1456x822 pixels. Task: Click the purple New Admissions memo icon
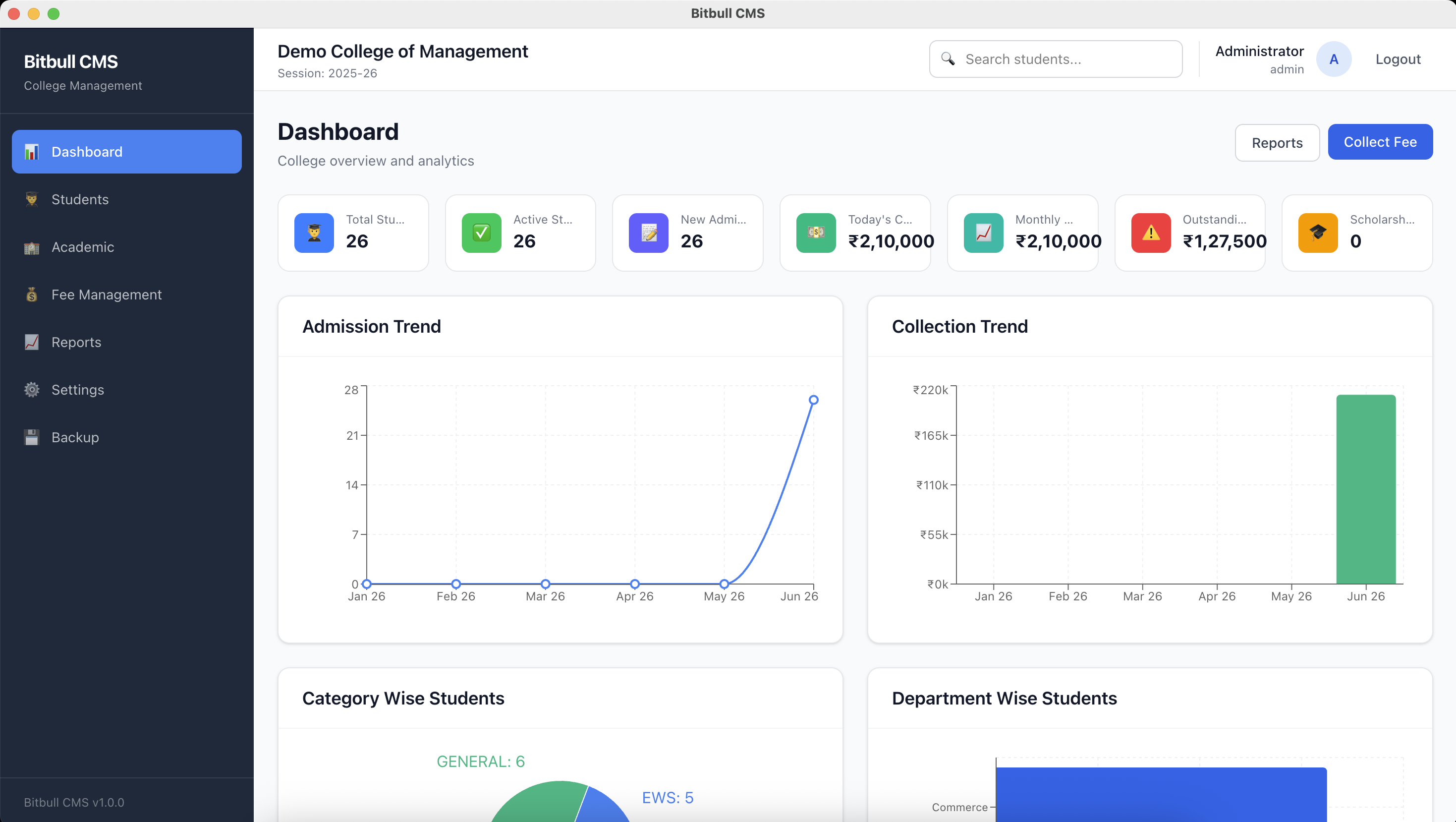[649, 233]
